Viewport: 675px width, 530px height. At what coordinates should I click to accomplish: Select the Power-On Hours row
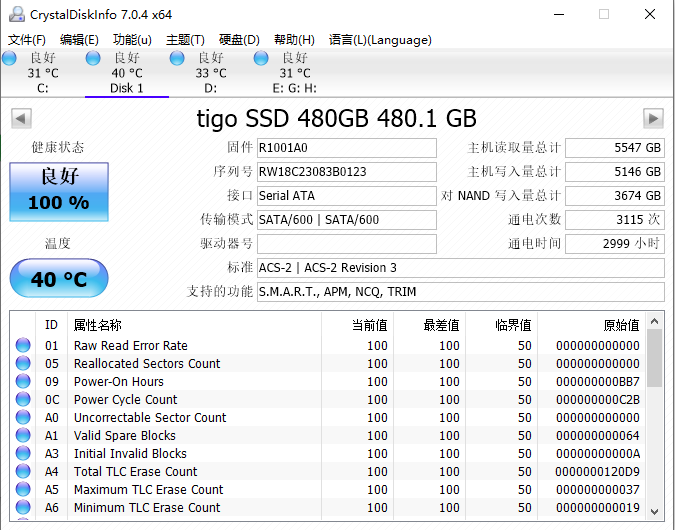pos(327,381)
